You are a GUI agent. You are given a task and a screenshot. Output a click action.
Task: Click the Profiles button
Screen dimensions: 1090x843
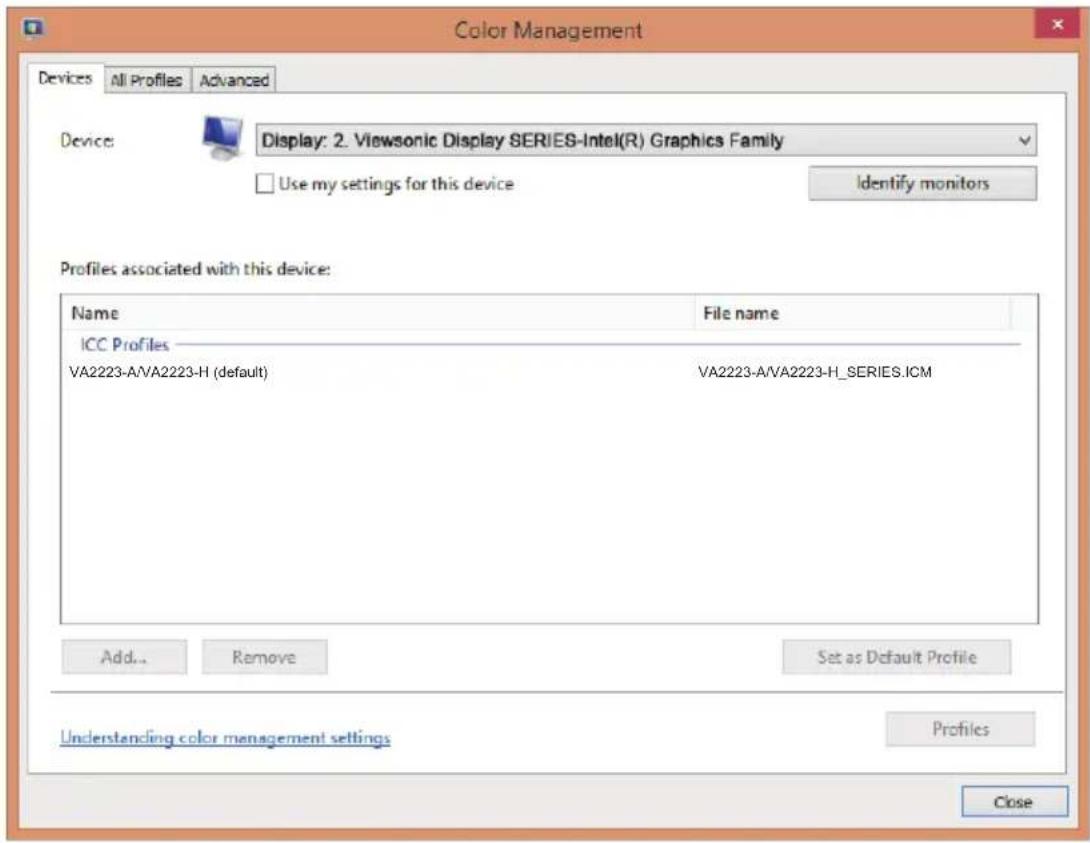[x=960, y=729]
